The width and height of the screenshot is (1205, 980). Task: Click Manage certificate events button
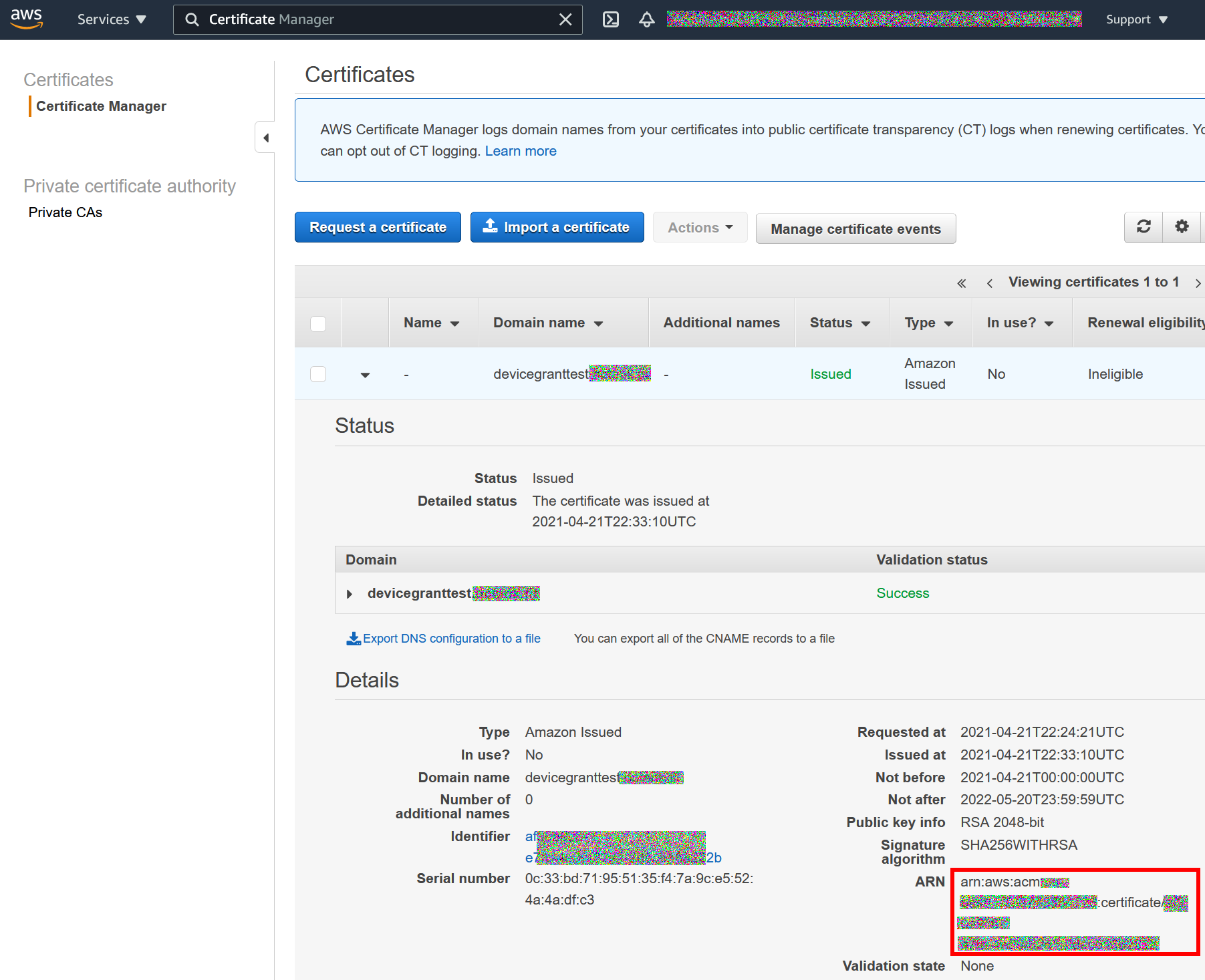tap(855, 228)
